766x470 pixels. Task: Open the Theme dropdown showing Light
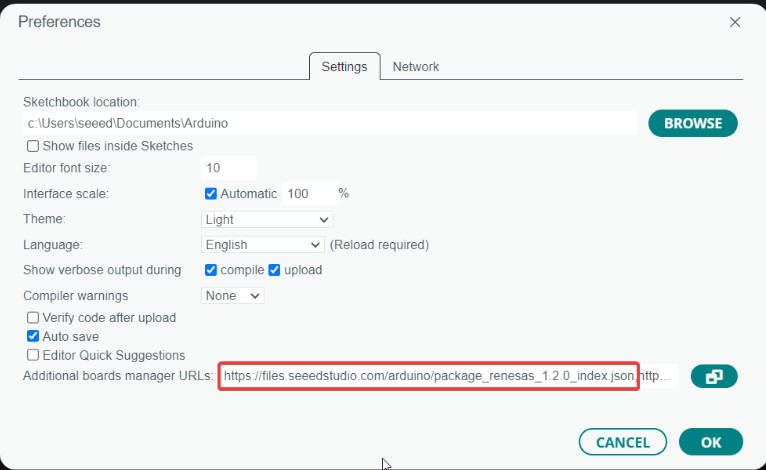[267, 219]
